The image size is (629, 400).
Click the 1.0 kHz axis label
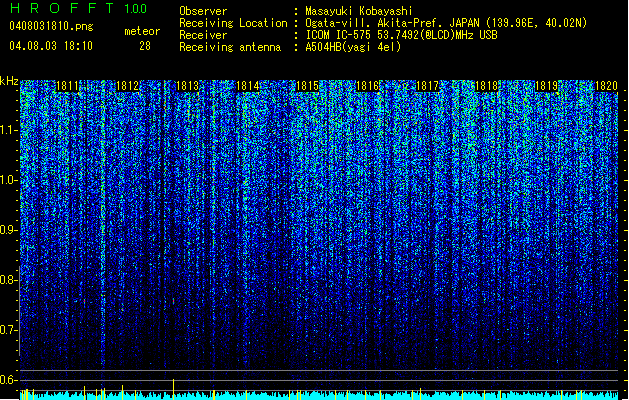(x=9, y=180)
